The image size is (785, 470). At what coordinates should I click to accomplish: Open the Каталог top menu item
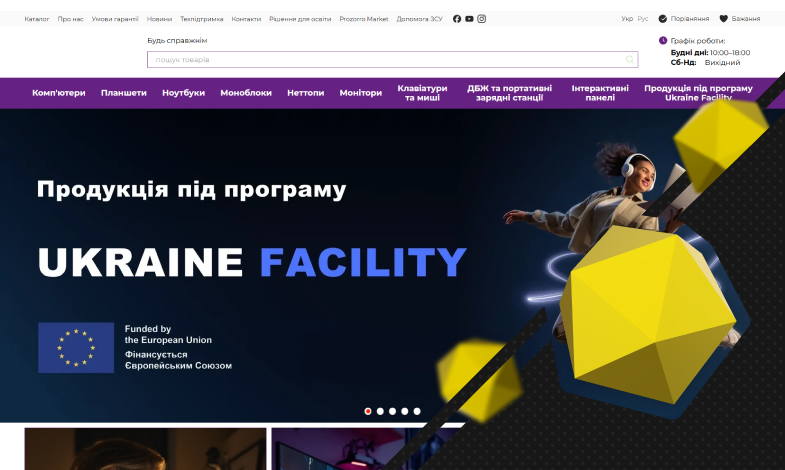pos(37,19)
